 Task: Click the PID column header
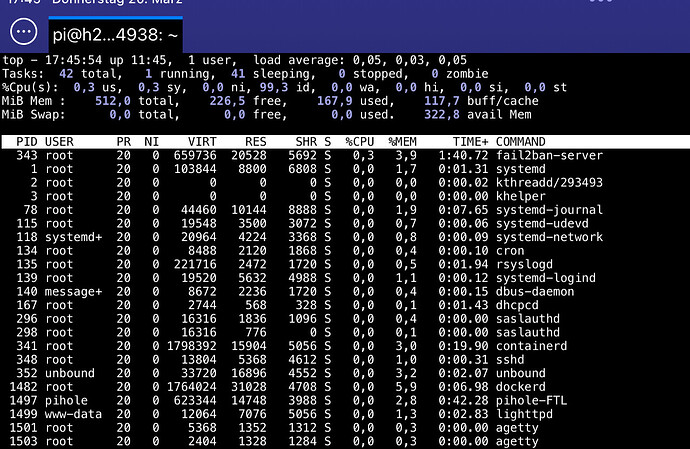point(27,142)
